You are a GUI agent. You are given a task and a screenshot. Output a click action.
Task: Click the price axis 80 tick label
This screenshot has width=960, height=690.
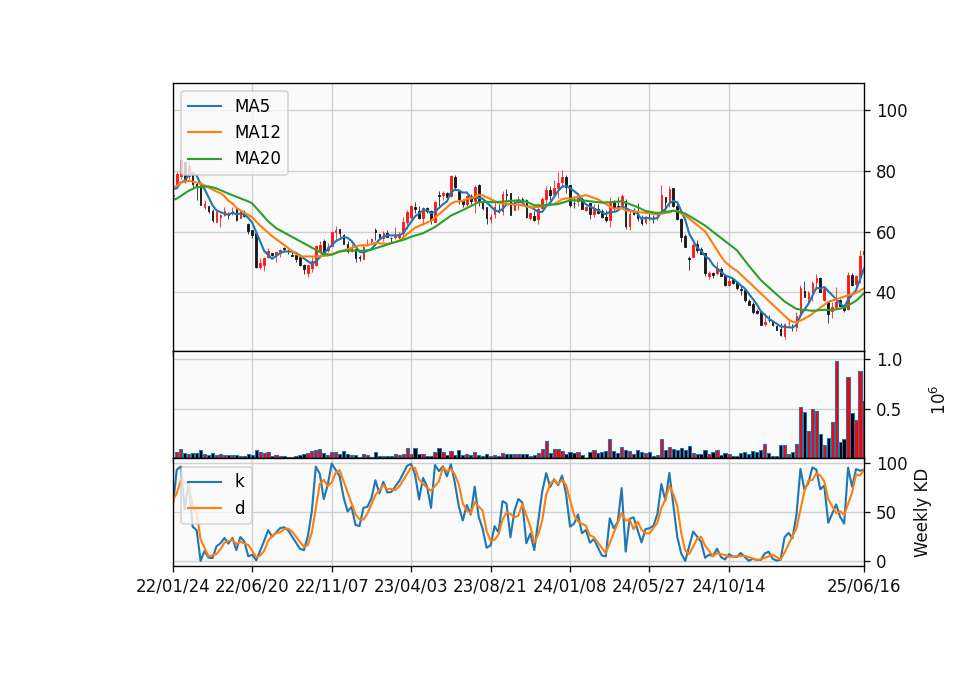point(887,172)
